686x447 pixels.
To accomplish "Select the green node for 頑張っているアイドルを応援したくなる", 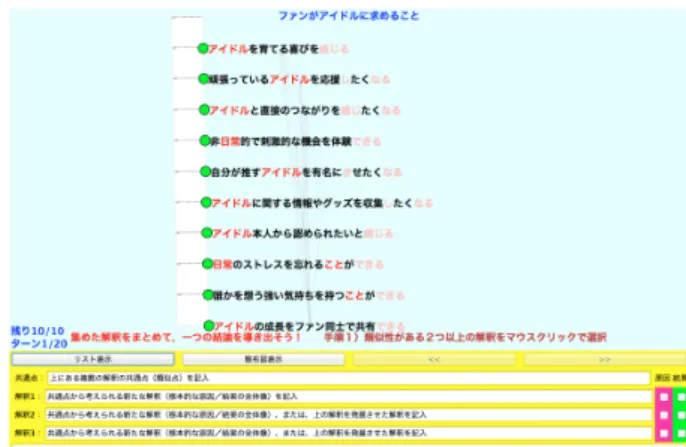I will click(x=203, y=79).
